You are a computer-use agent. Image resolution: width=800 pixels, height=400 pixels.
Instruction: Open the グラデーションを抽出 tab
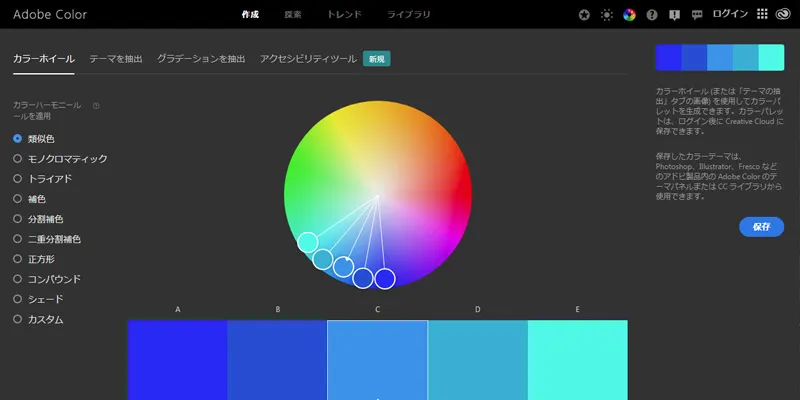(x=200, y=59)
